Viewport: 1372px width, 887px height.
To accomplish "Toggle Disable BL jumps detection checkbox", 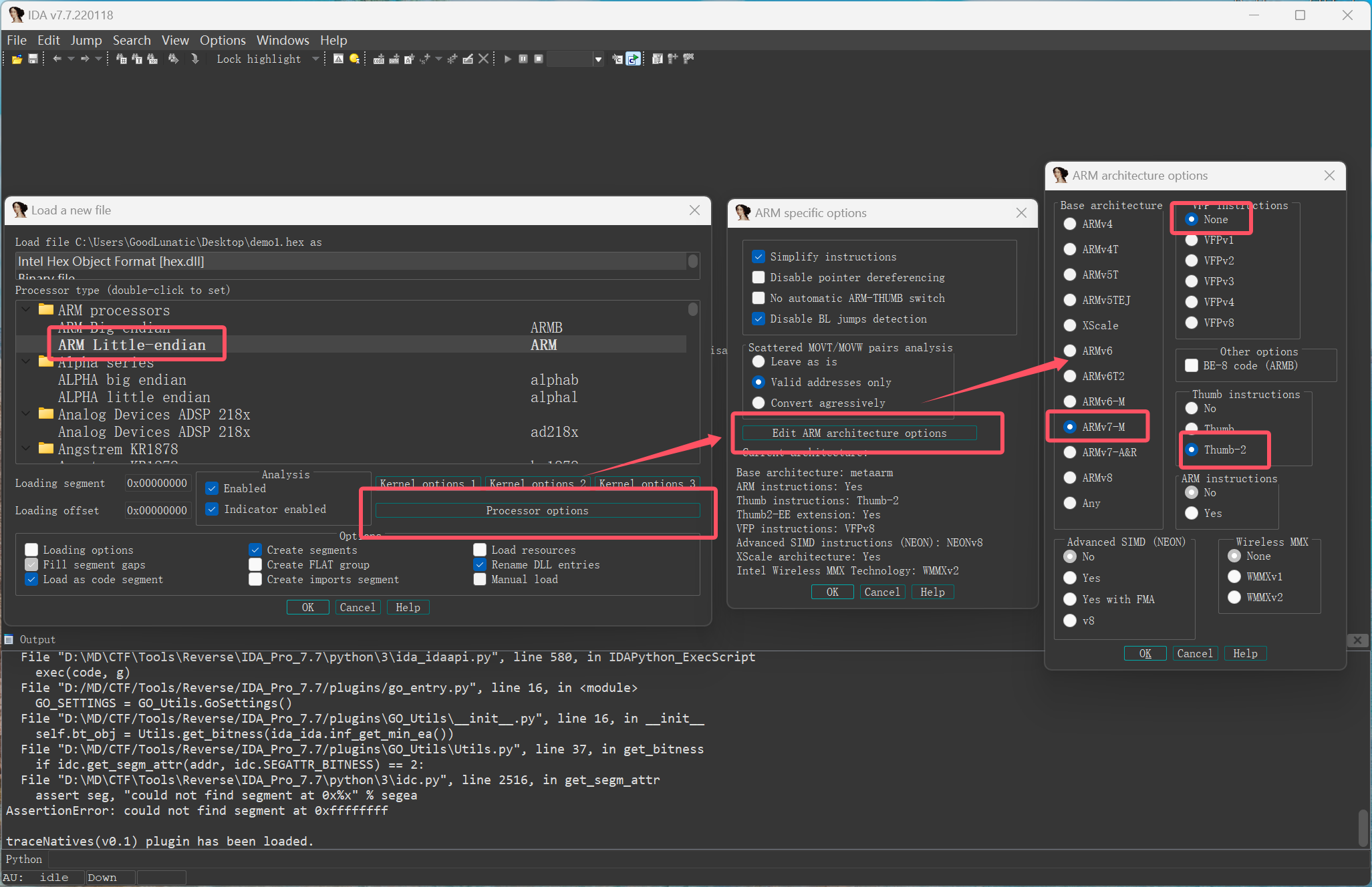I will pyautogui.click(x=759, y=319).
